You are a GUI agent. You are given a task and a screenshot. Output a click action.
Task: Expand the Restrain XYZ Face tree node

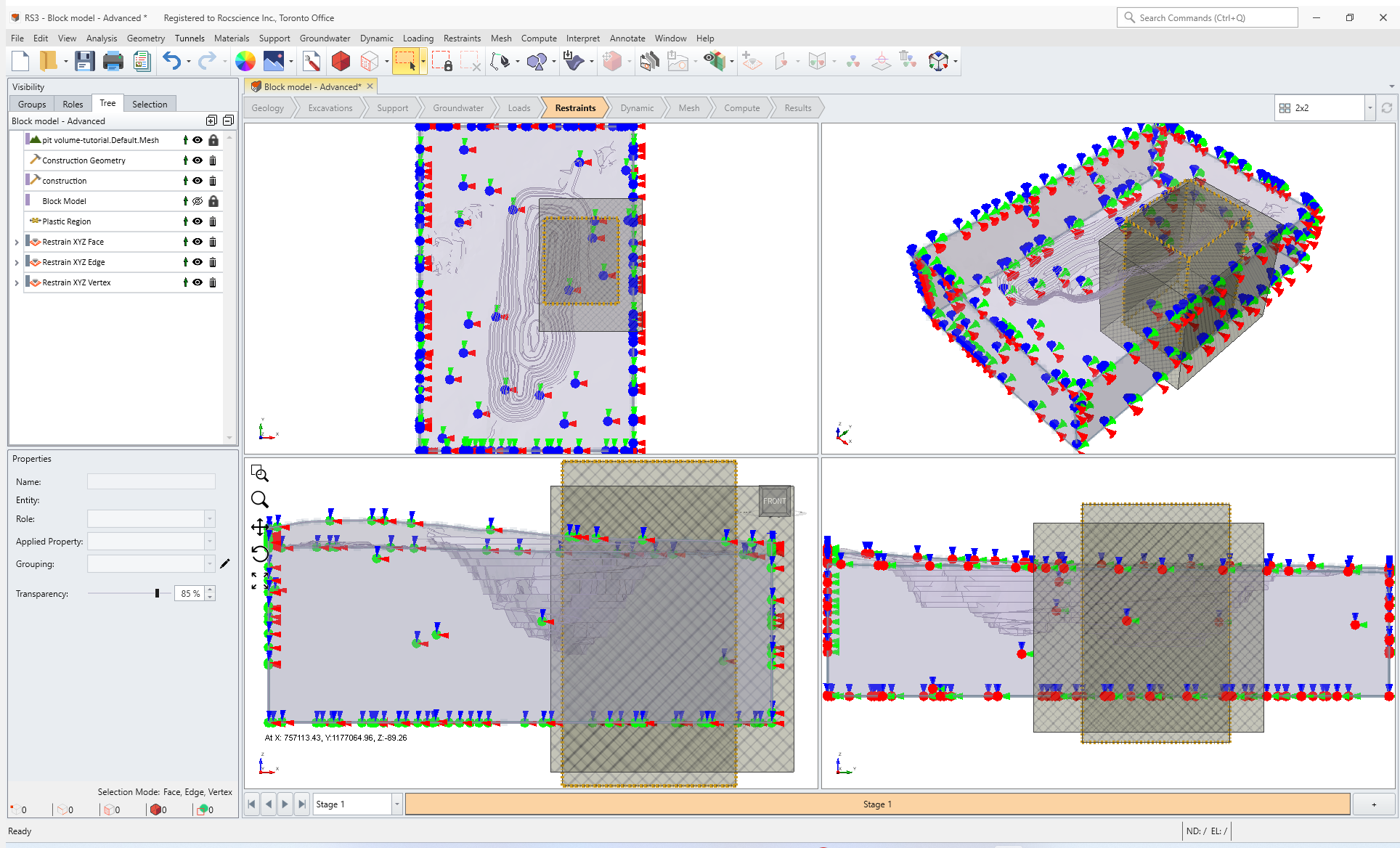(x=17, y=242)
